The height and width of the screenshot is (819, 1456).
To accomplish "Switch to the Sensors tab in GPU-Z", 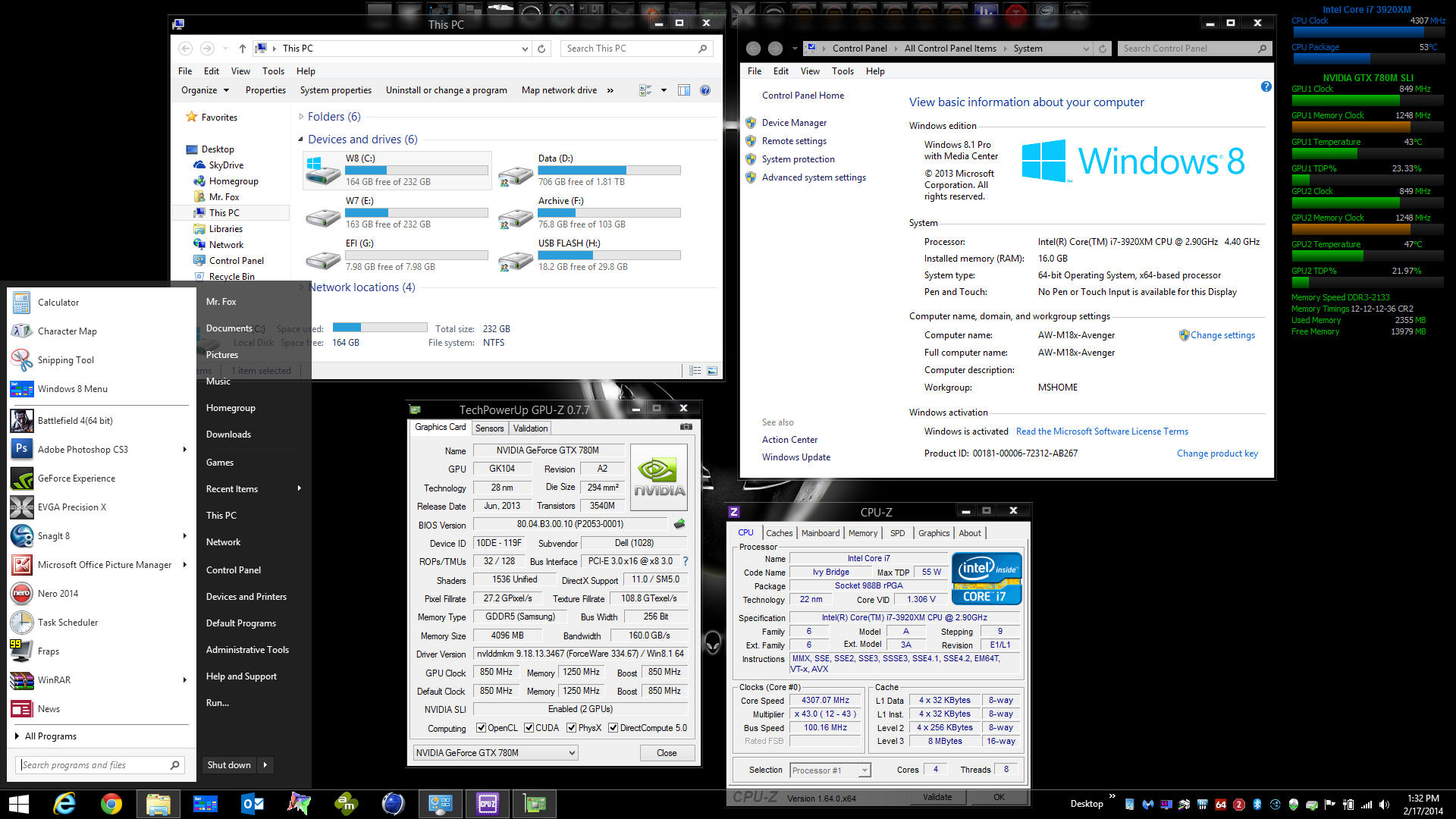I will [x=489, y=428].
